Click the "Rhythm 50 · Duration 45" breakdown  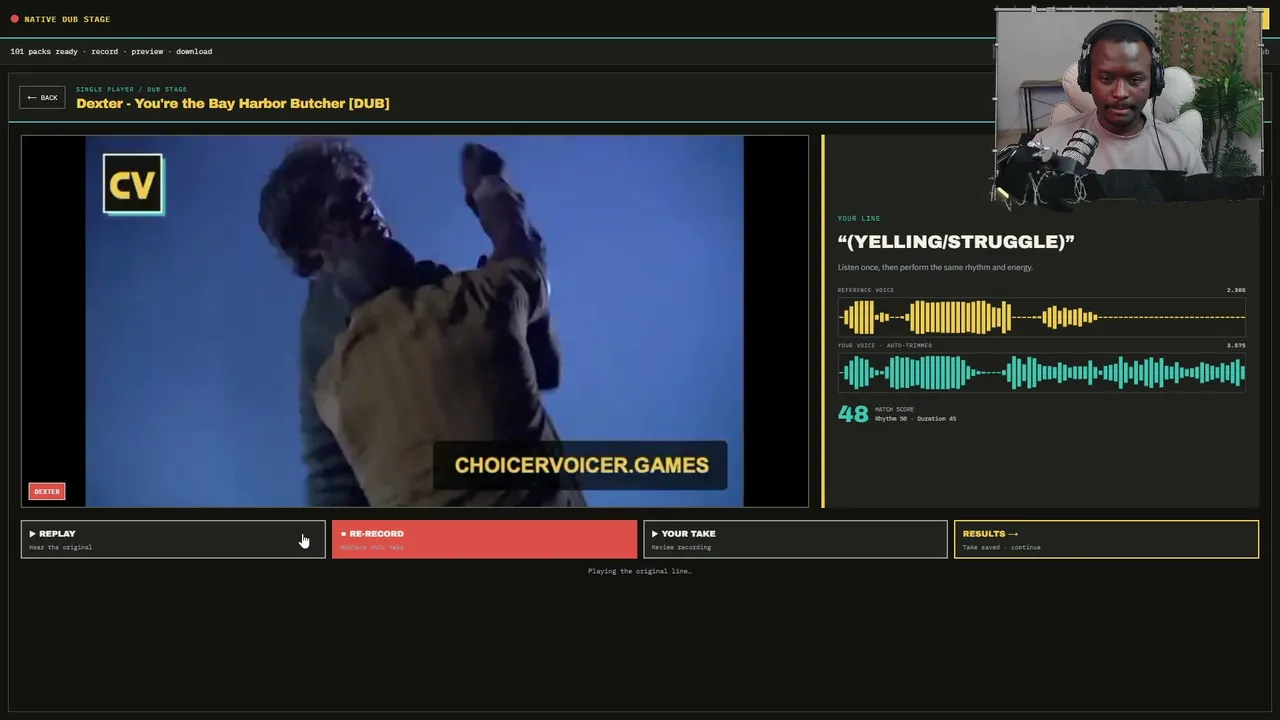tap(915, 419)
